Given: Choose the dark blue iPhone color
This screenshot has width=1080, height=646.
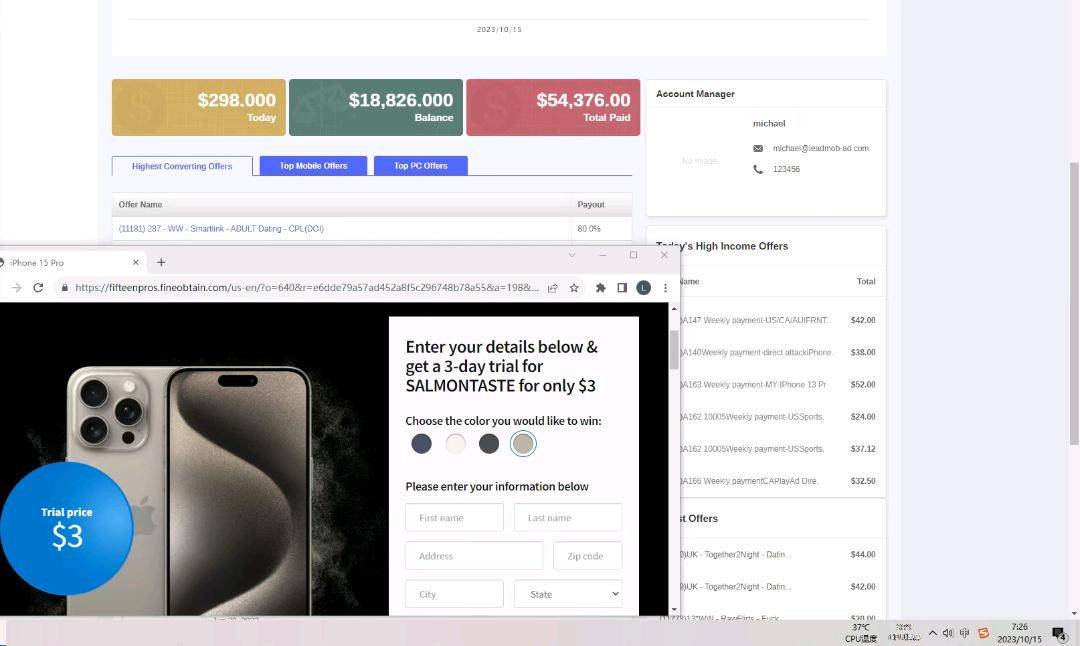Looking at the screenshot, I should [x=422, y=444].
